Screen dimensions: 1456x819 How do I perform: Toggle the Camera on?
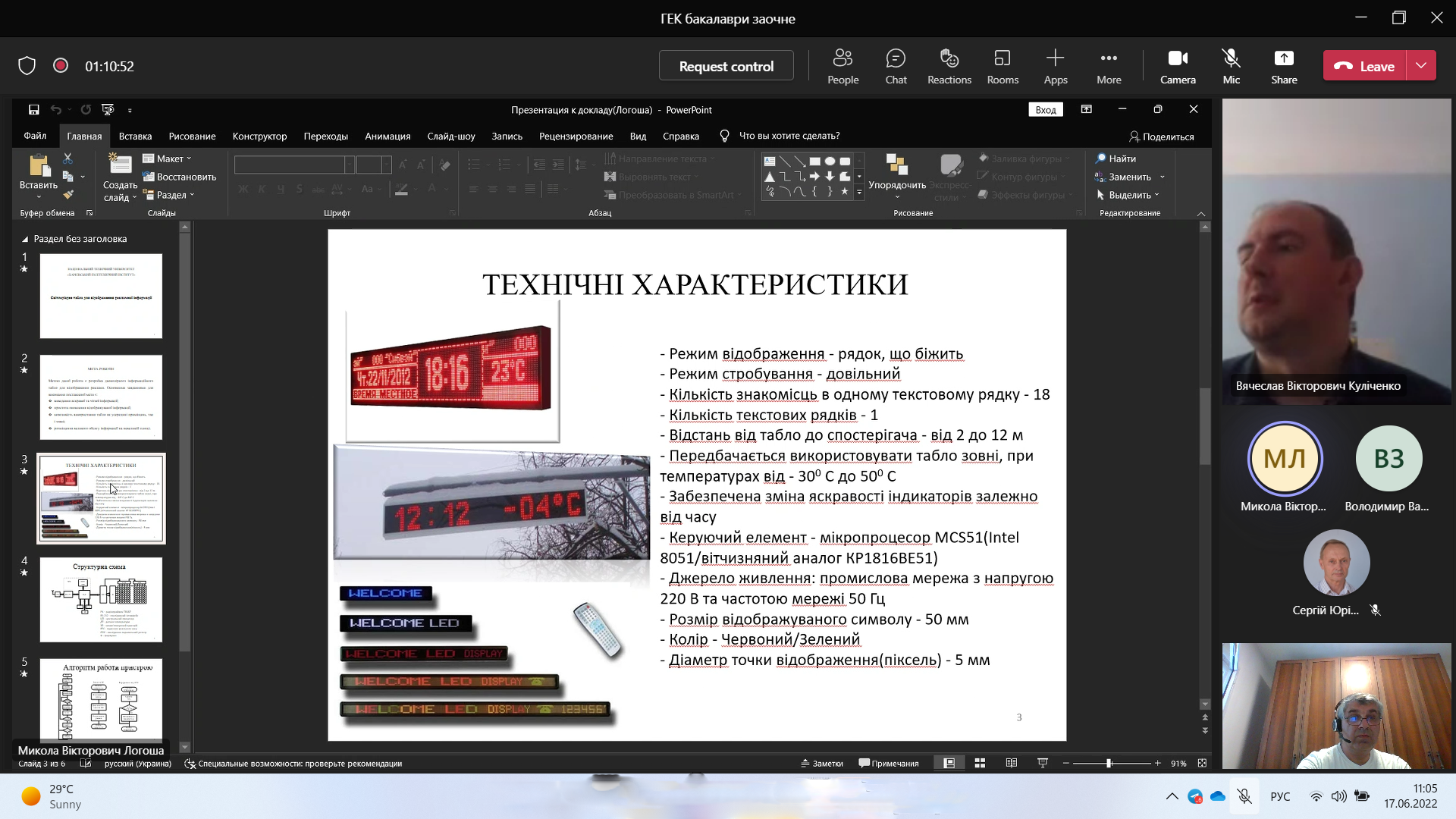pos(1177,66)
